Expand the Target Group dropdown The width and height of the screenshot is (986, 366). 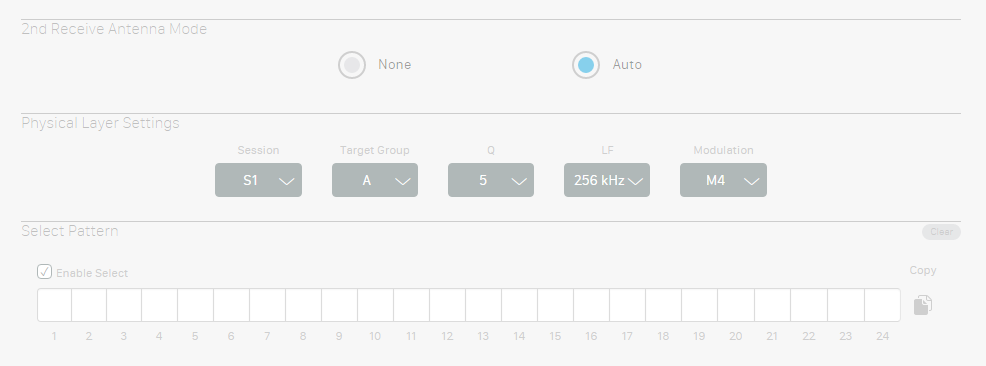click(x=375, y=180)
